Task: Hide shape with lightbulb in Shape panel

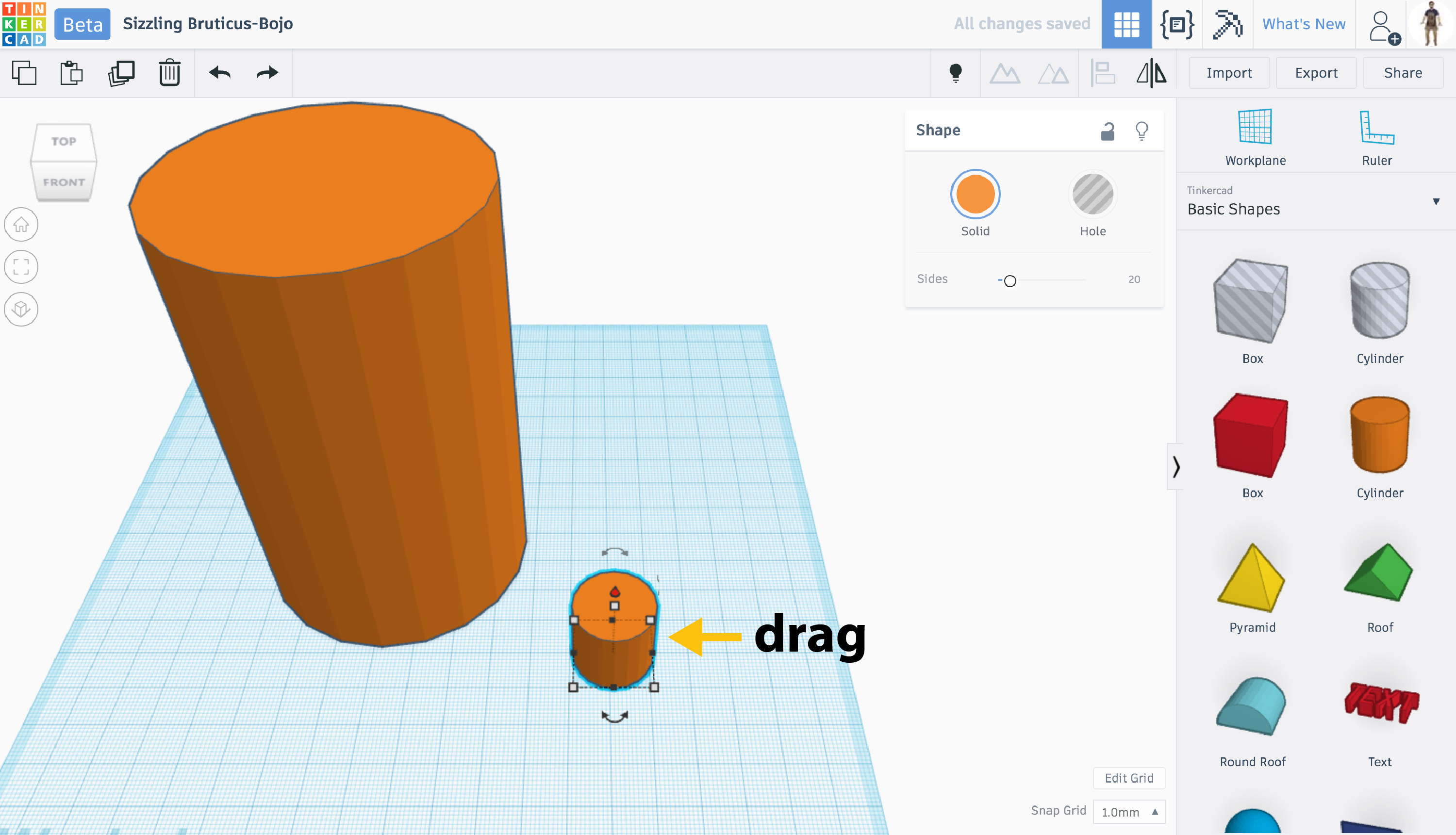Action: 1142,131
